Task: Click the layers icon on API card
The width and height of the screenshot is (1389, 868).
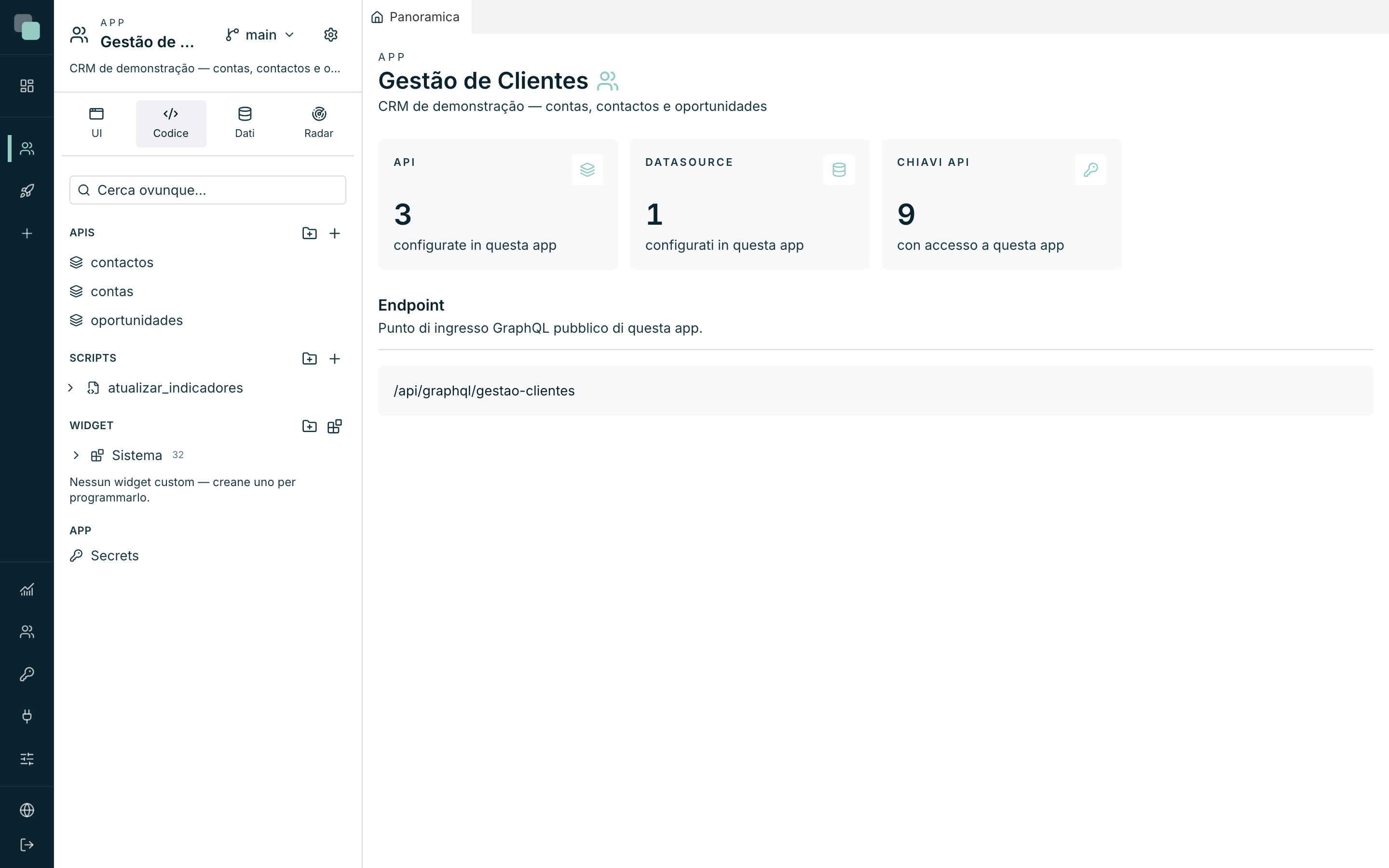Action: [x=587, y=170]
